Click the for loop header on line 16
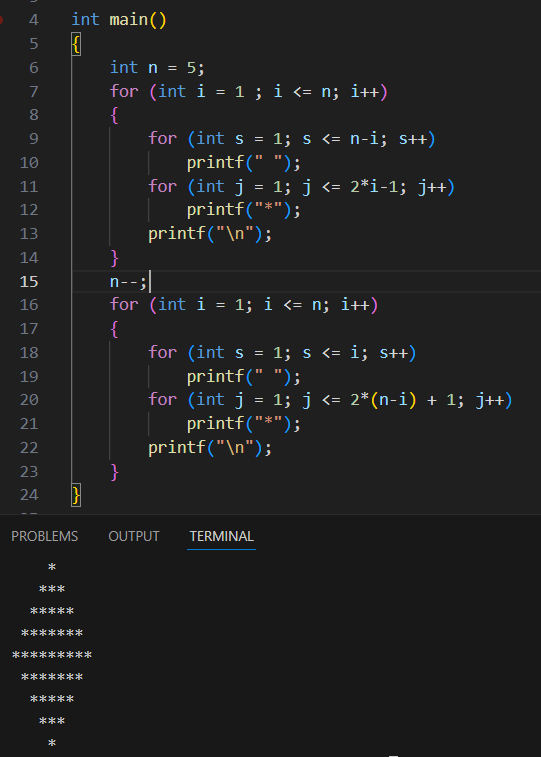This screenshot has height=757, width=541. pos(244,305)
